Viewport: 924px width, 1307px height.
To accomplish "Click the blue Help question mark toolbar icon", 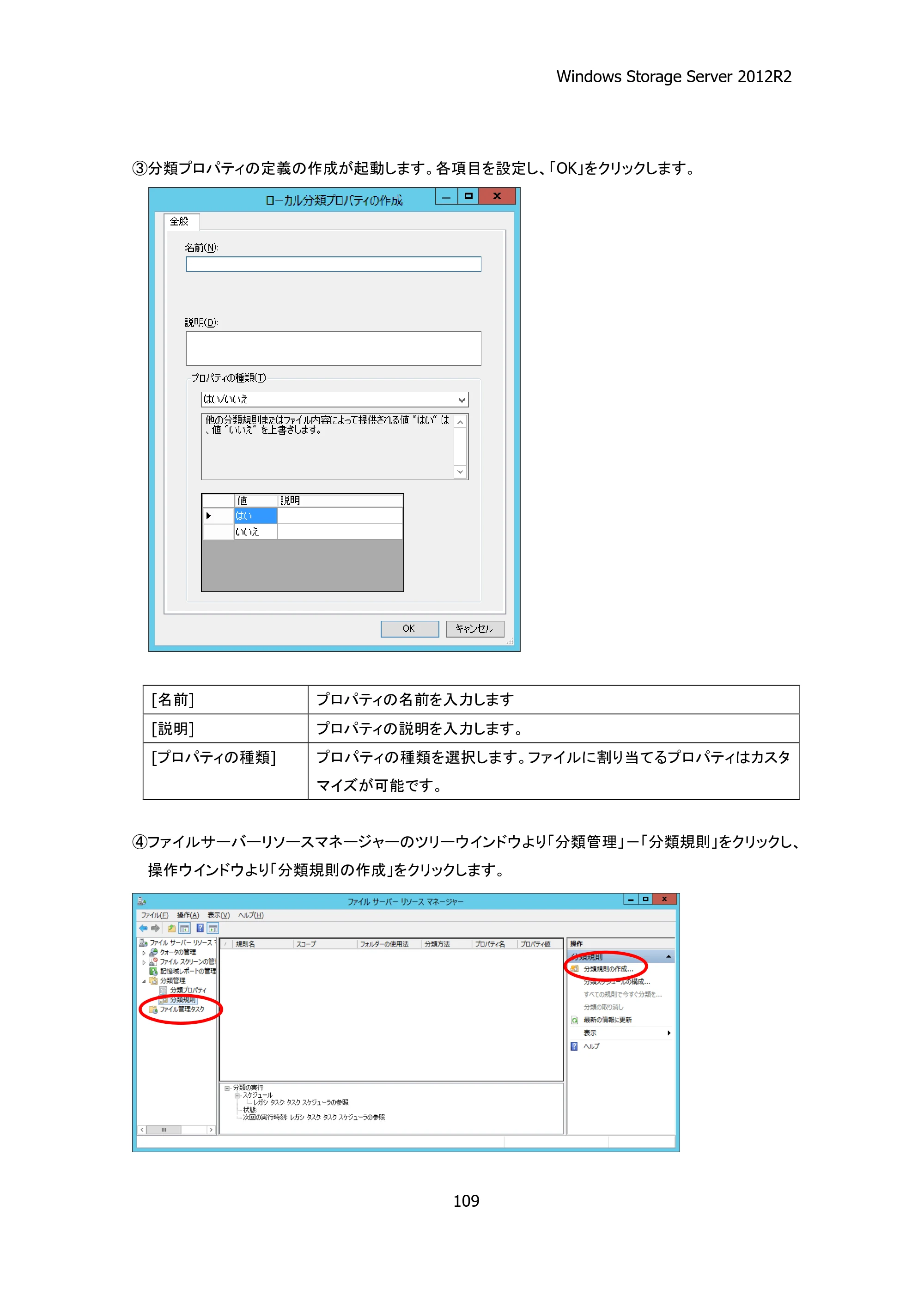I will coord(200,929).
